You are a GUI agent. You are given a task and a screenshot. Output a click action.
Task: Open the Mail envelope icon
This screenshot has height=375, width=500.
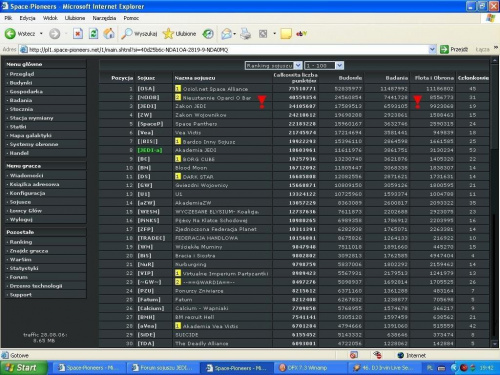click(x=226, y=34)
